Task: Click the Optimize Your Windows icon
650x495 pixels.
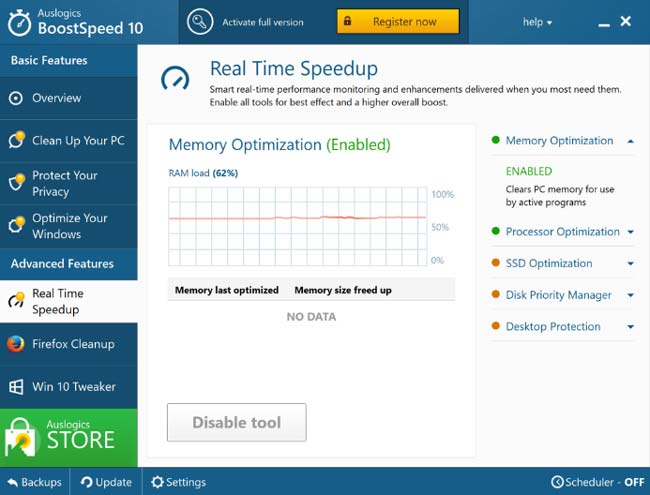Action: [x=17, y=225]
